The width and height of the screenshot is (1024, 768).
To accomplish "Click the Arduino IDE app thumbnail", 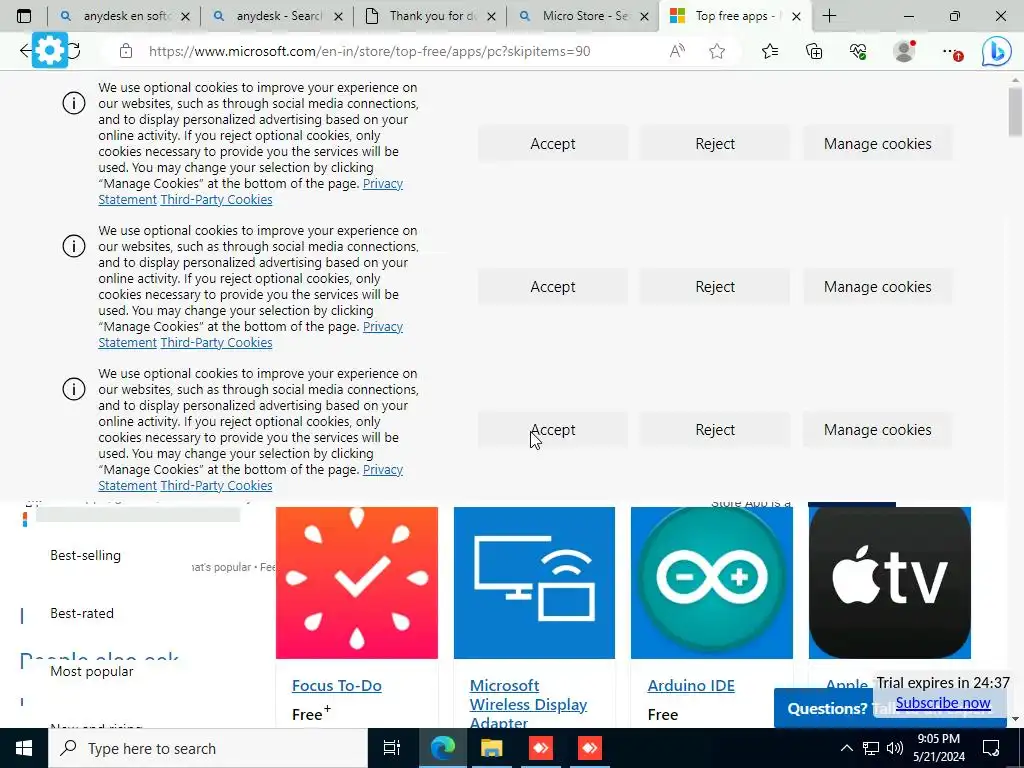I will pos(712,583).
